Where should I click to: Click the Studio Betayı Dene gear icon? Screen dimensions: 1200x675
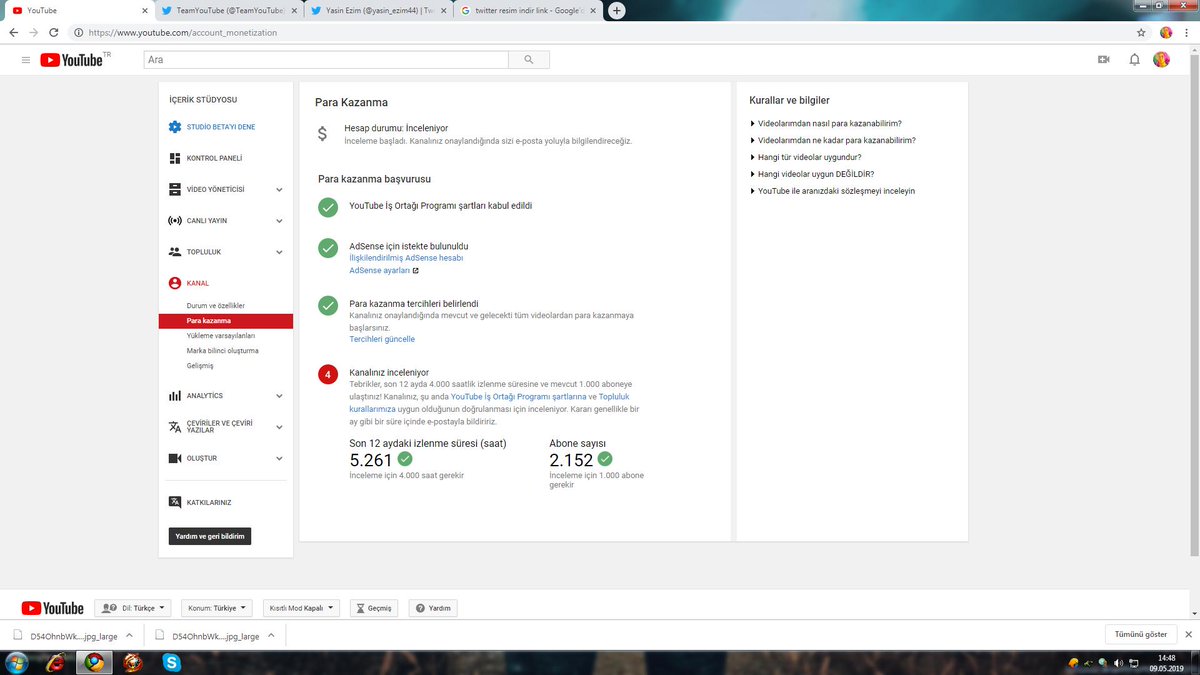175,127
